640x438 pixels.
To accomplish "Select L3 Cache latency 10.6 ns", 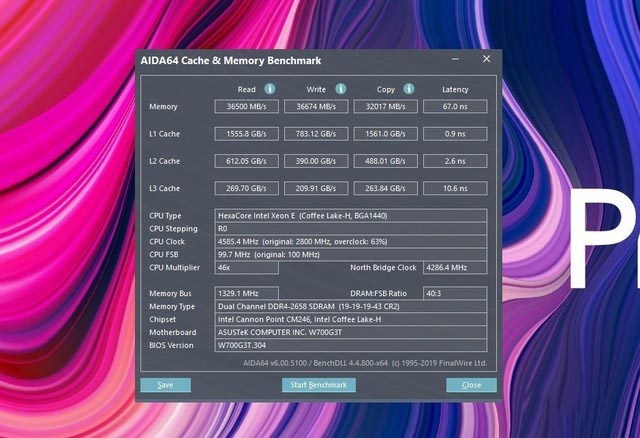I will coord(455,188).
